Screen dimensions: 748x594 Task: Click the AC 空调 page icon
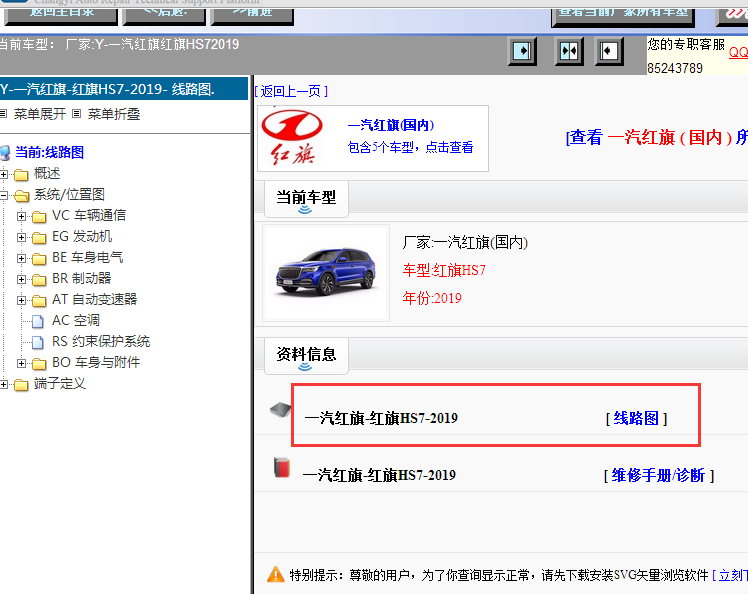[38, 321]
